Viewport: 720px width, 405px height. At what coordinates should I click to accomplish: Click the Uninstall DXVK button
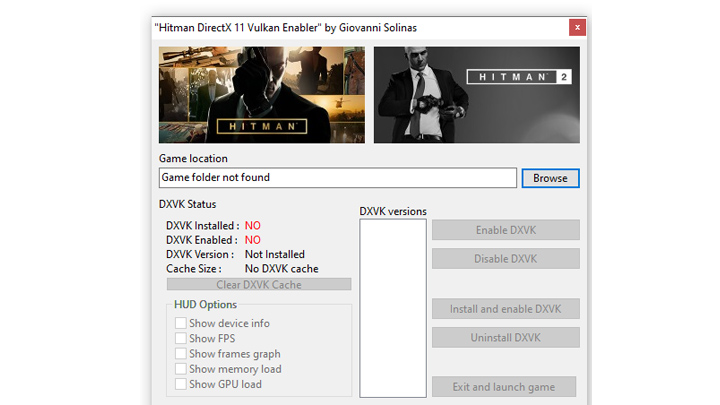pos(506,338)
